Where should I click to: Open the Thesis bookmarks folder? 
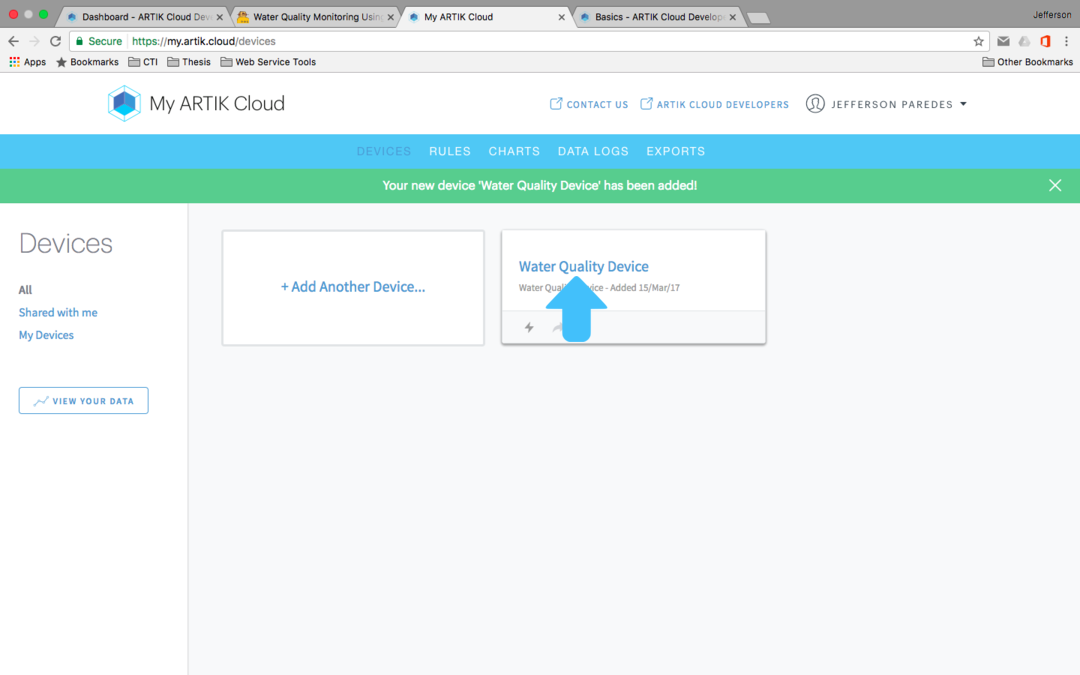click(x=189, y=62)
